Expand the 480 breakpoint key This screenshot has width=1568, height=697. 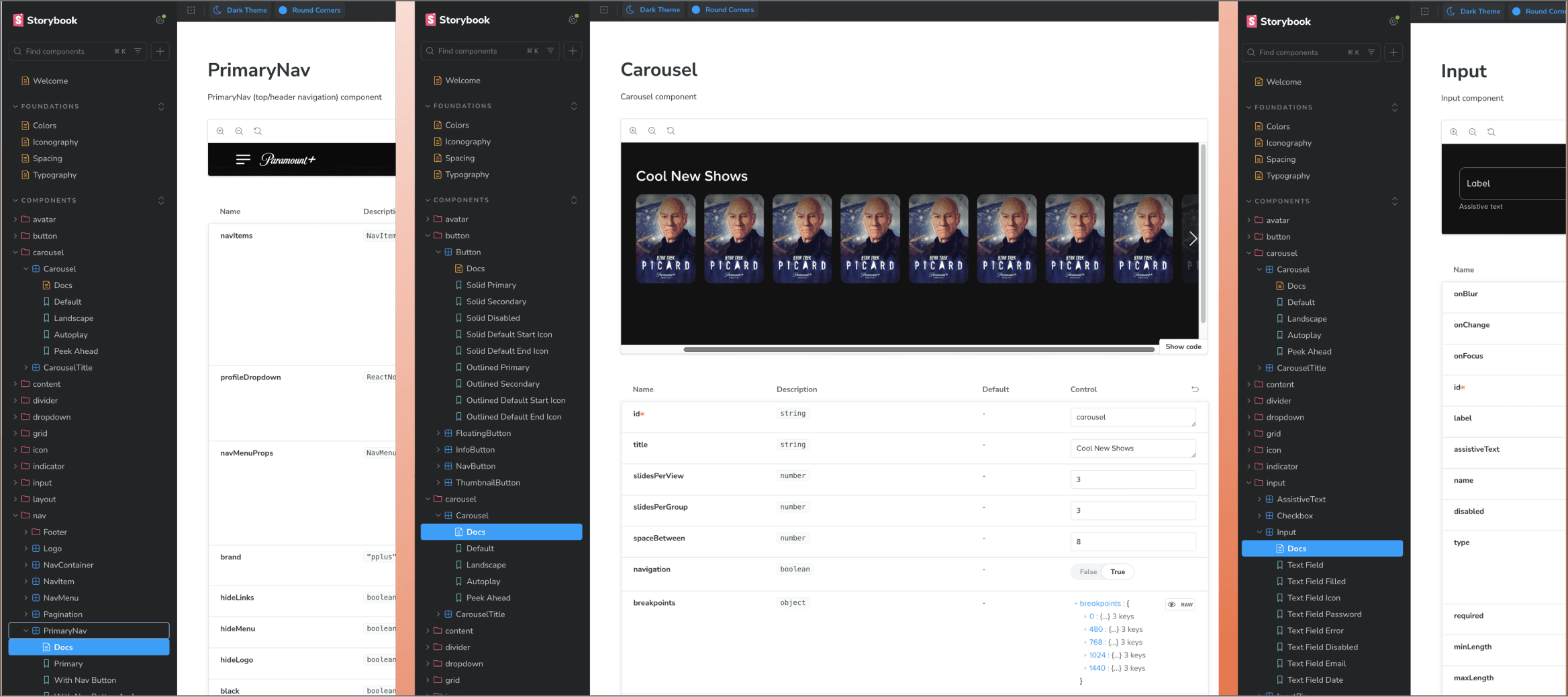[x=1095, y=630]
